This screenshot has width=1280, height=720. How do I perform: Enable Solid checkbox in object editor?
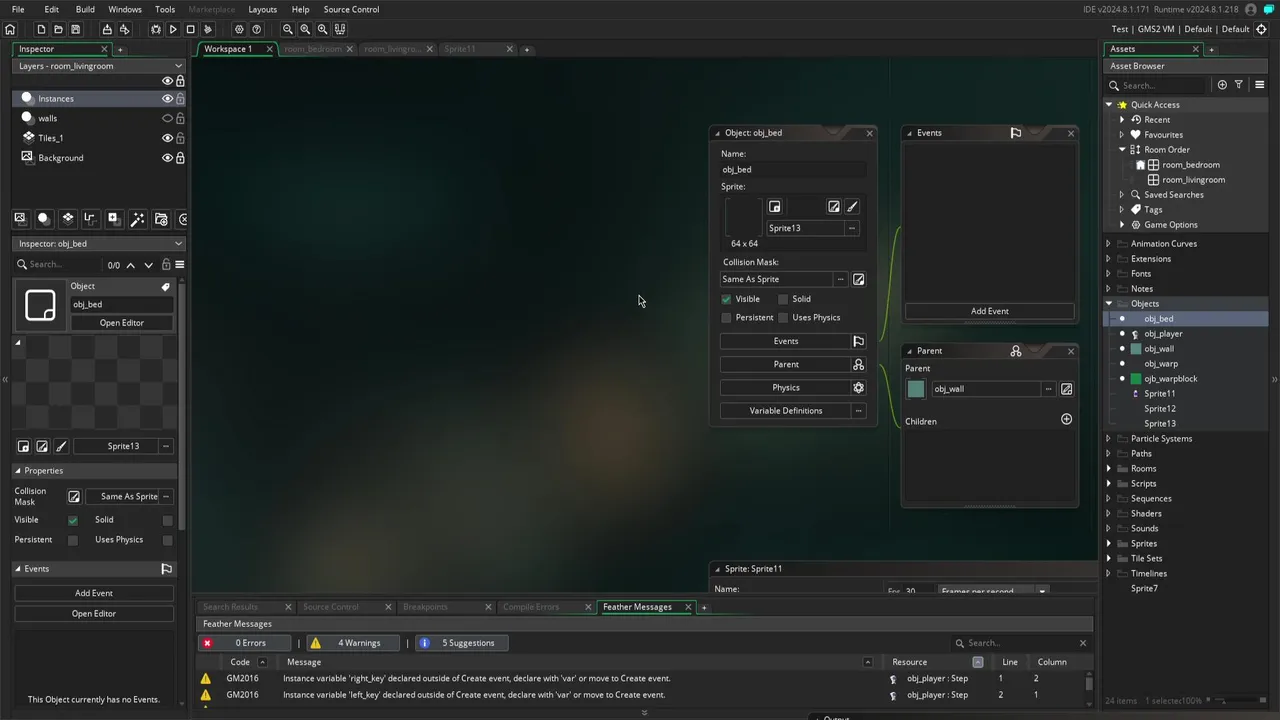pos(783,299)
